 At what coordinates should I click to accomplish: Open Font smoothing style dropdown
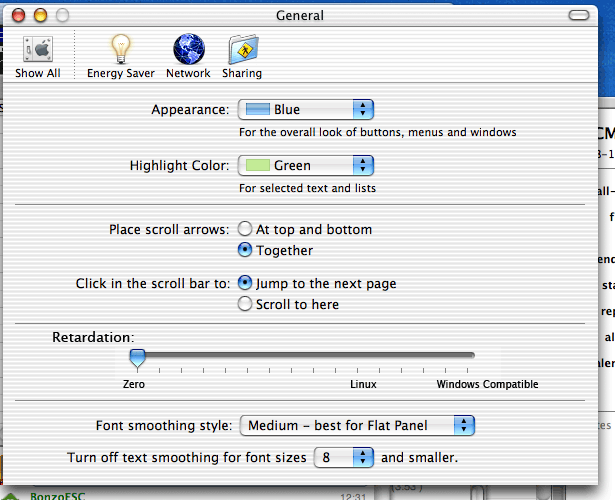click(357, 425)
